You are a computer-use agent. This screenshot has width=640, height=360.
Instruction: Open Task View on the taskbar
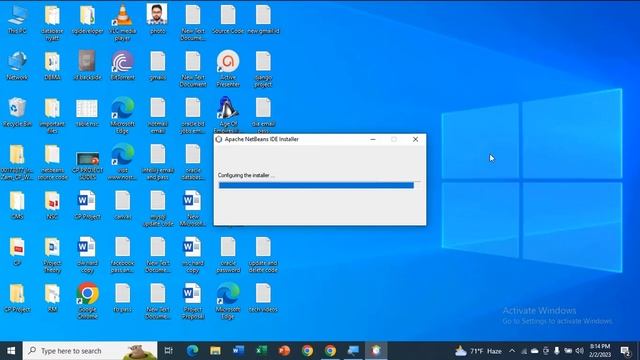168,351
